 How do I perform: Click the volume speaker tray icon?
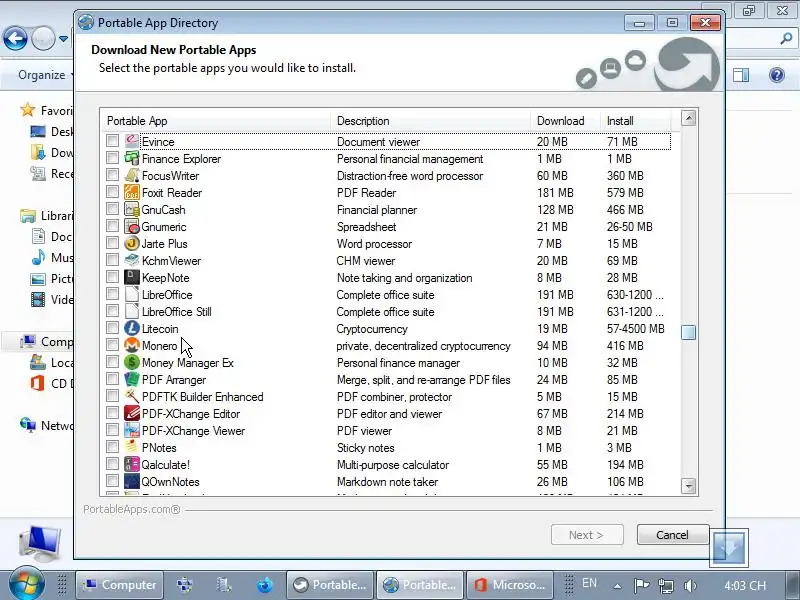click(690, 585)
